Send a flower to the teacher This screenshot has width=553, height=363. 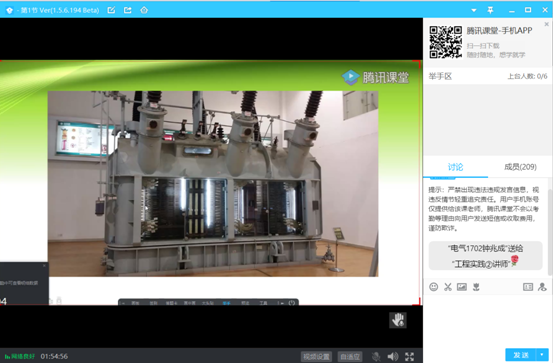(x=476, y=287)
